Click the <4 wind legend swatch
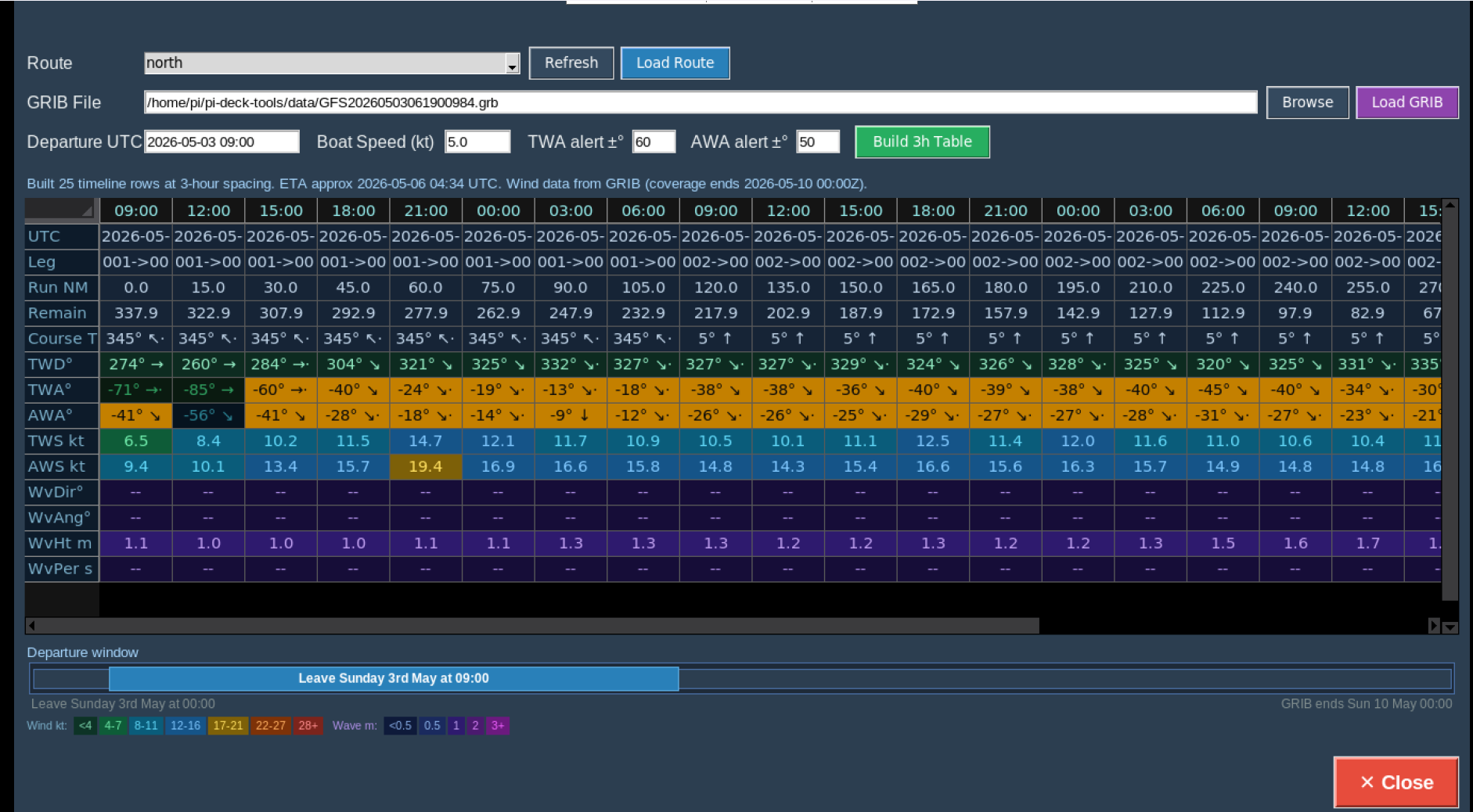Viewport: 1473px width, 812px height. [x=85, y=726]
